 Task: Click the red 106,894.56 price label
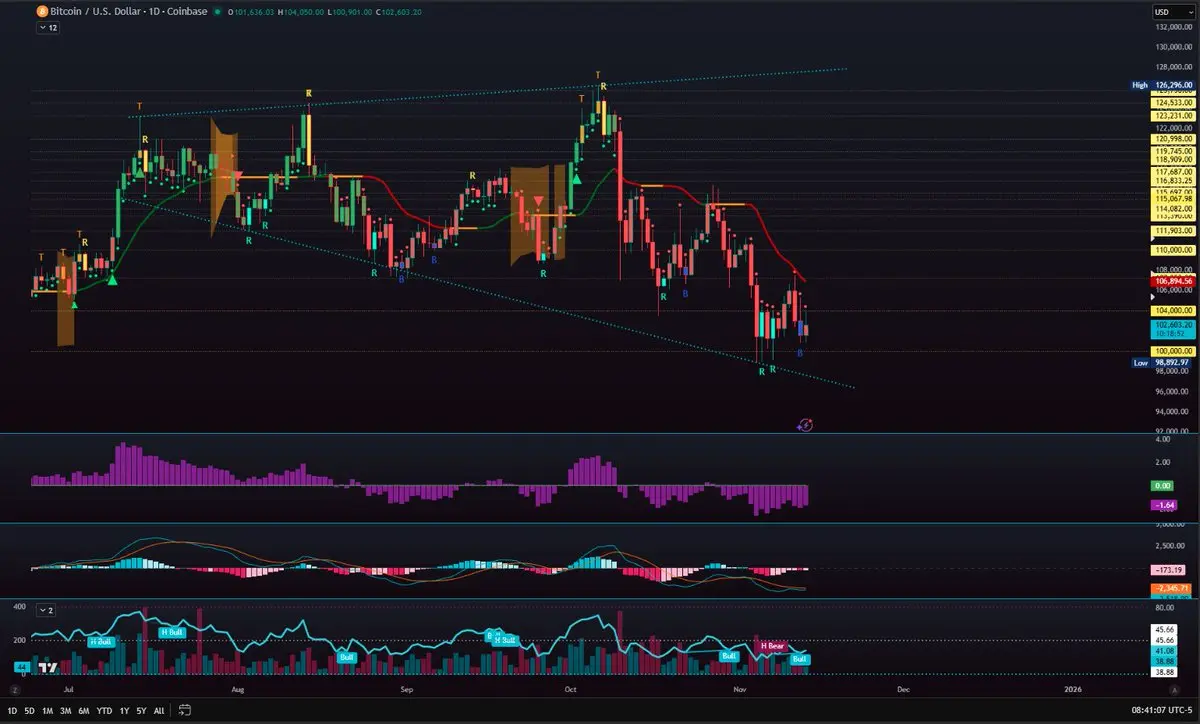(1175, 282)
